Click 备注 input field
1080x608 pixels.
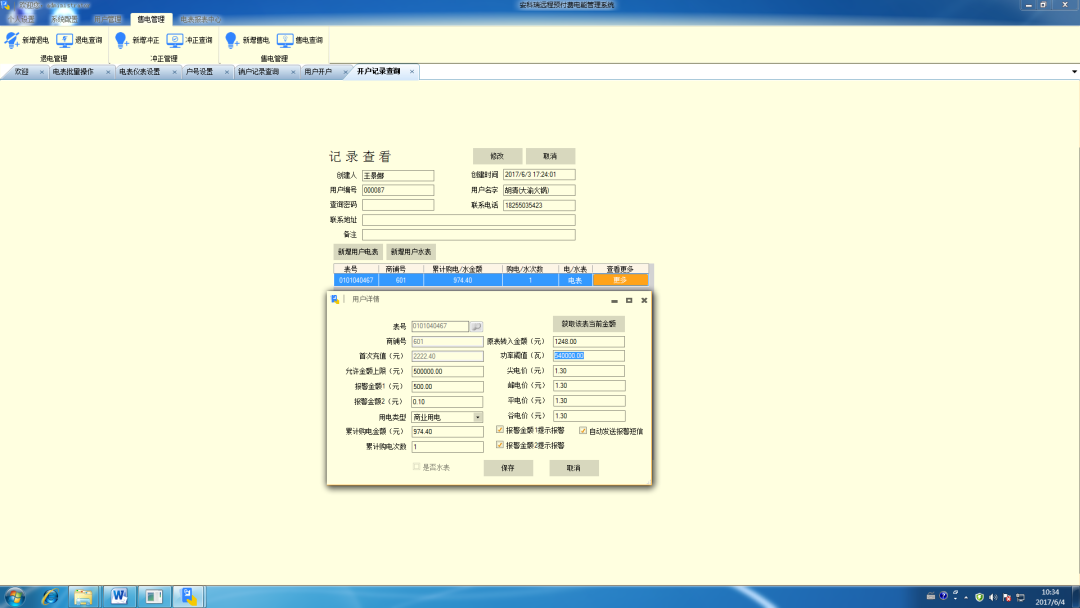469,235
